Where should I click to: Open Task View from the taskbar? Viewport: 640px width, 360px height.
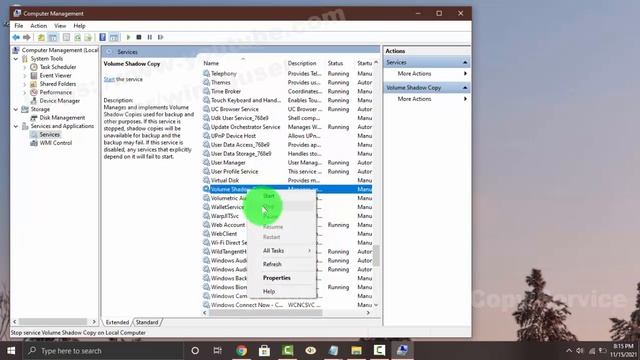[218, 351]
